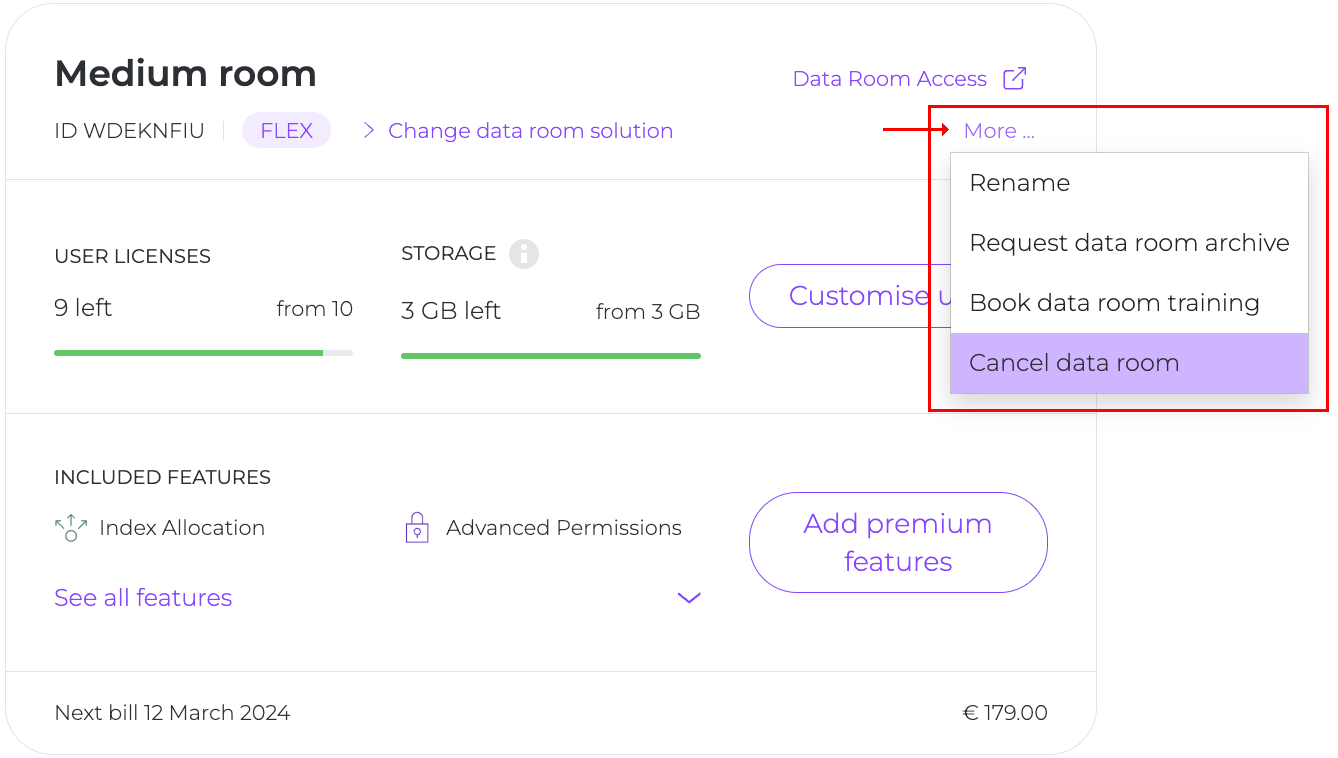Select Rename from the More menu

1020,183
